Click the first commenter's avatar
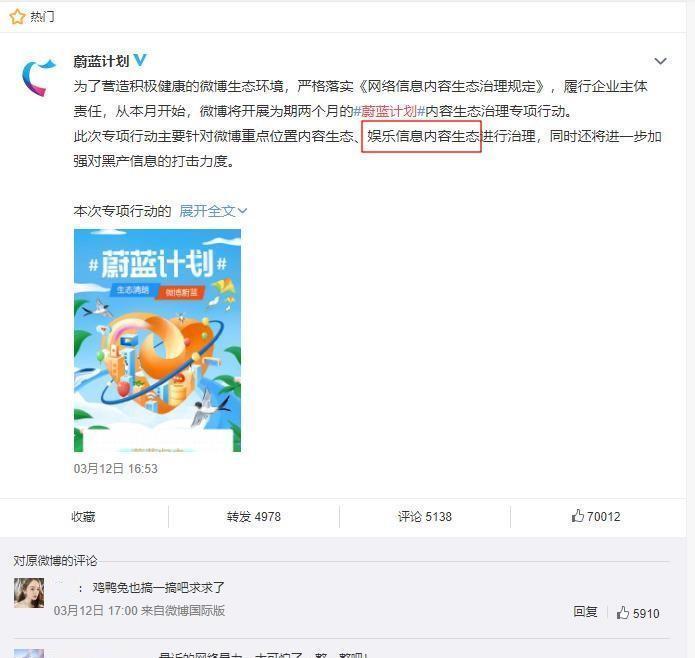695x658 pixels. click(29, 593)
